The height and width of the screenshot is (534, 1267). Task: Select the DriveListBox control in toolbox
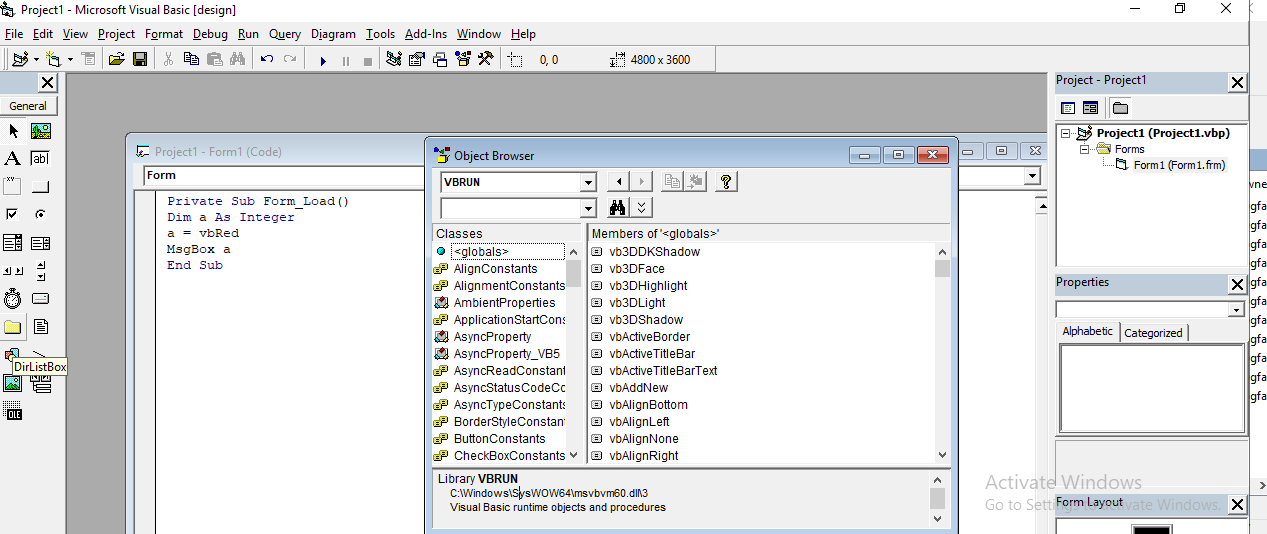(41, 299)
